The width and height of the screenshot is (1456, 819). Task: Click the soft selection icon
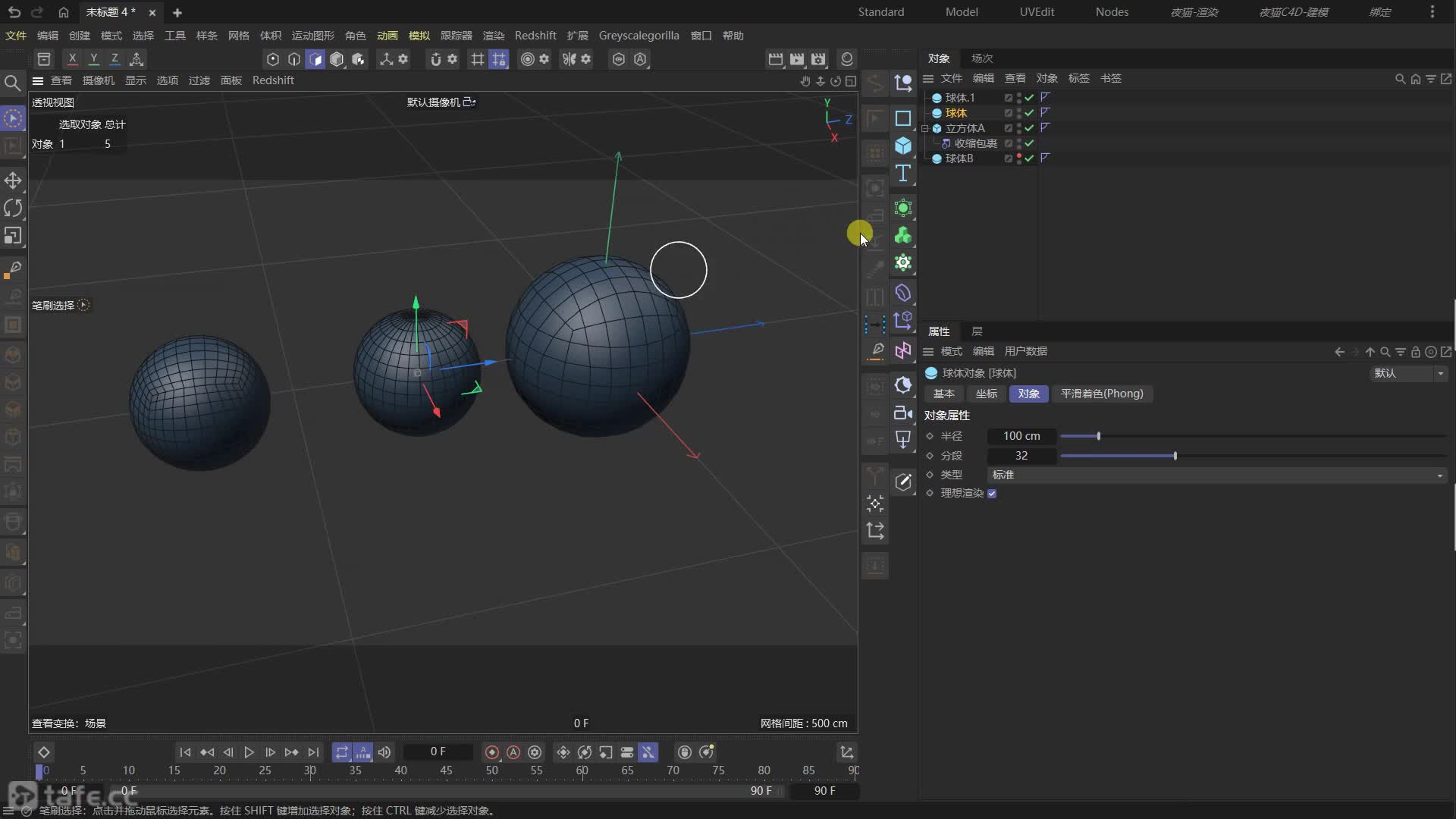point(528,59)
